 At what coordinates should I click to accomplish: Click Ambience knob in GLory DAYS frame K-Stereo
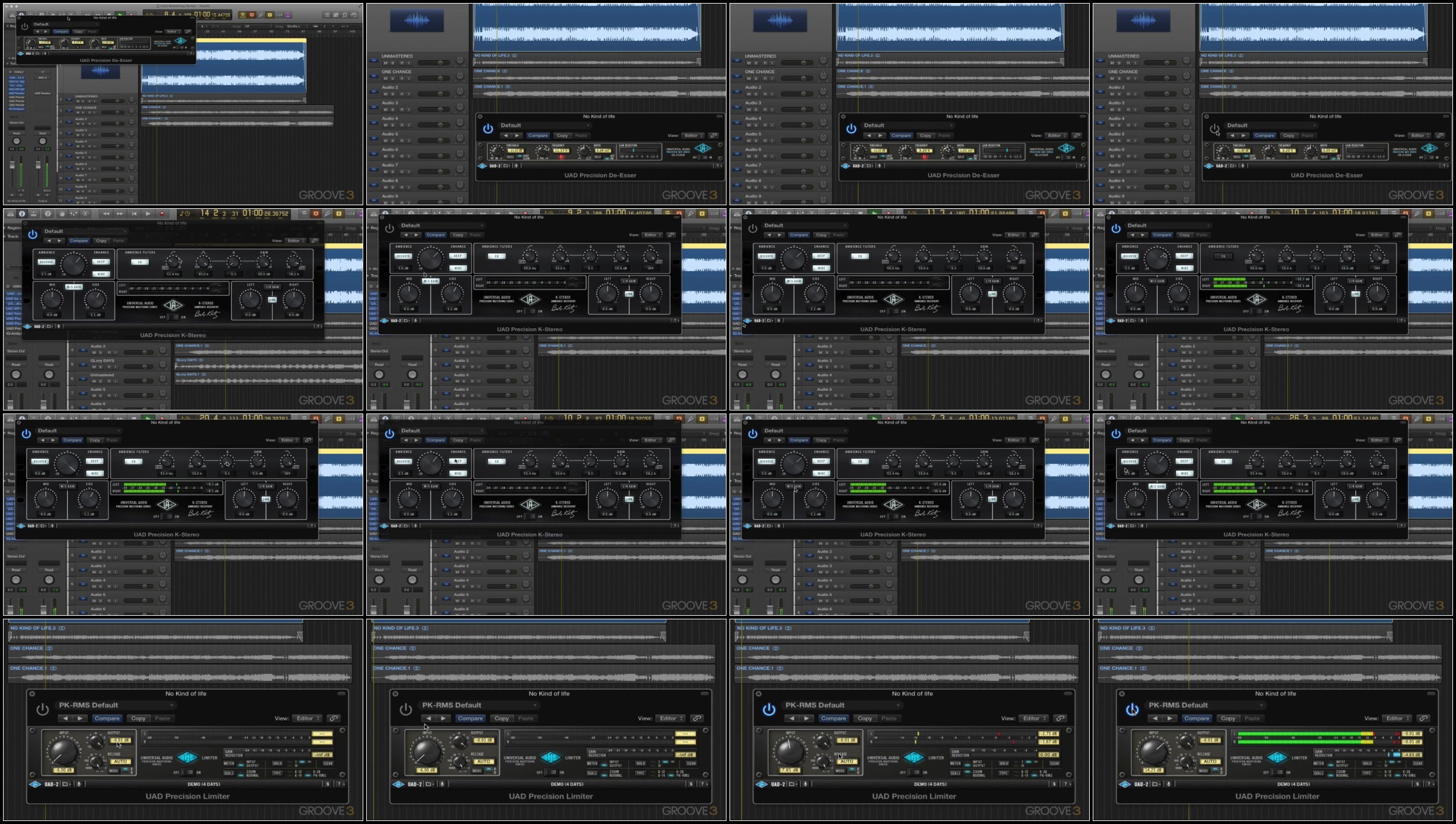[x=73, y=264]
